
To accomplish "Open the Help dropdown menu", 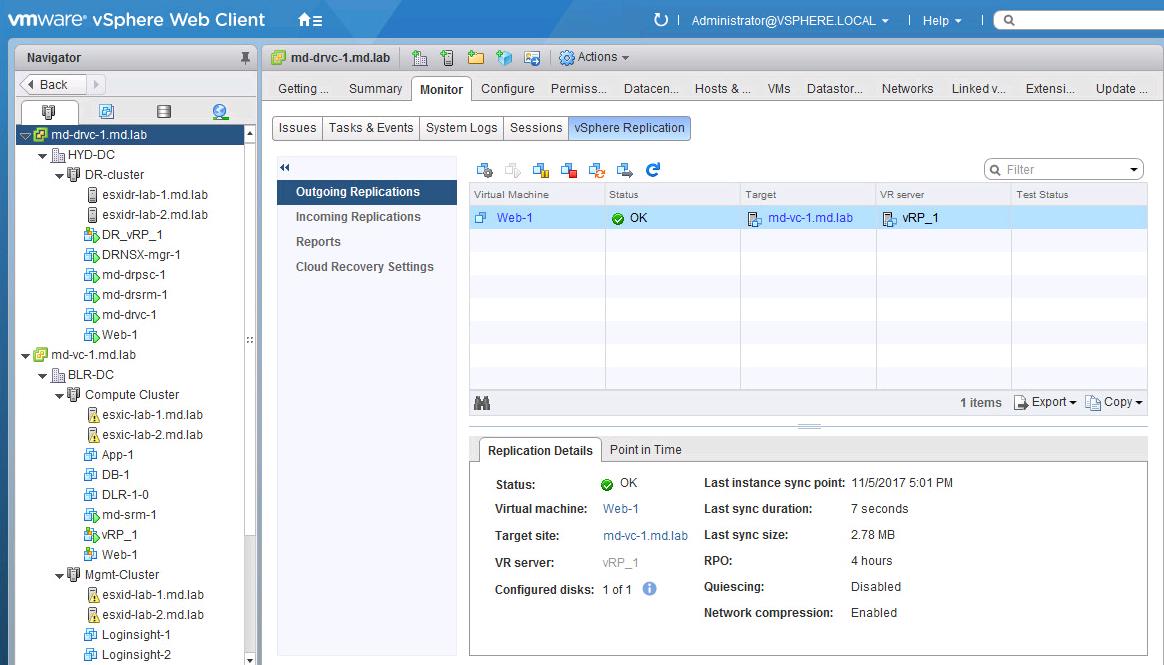I will click(942, 21).
